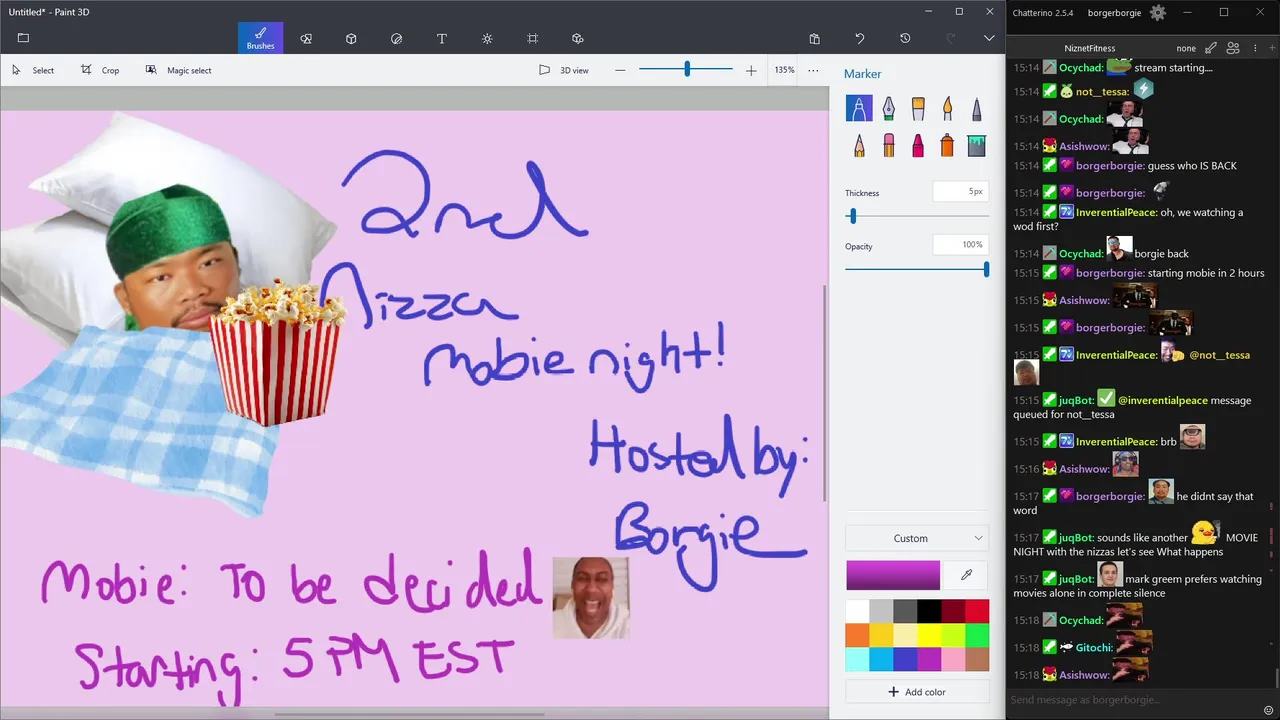Screen dimensions: 1280x720
Task: Click the zoom out minus button
Action: (x=620, y=70)
